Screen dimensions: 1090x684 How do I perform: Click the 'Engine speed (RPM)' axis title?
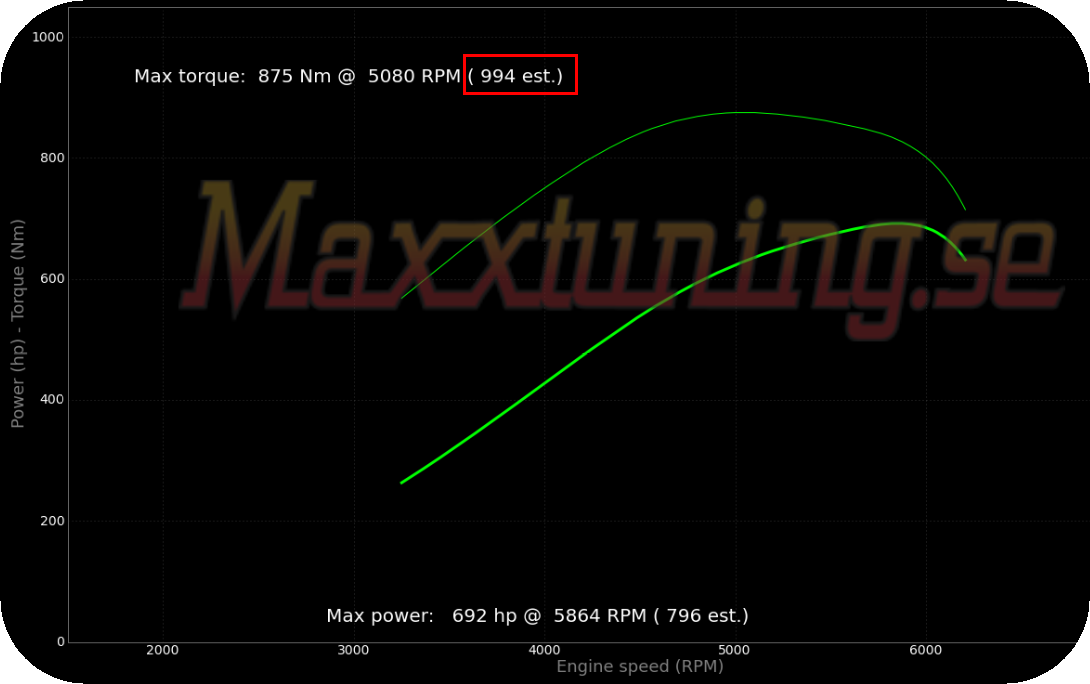click(640, 667)
